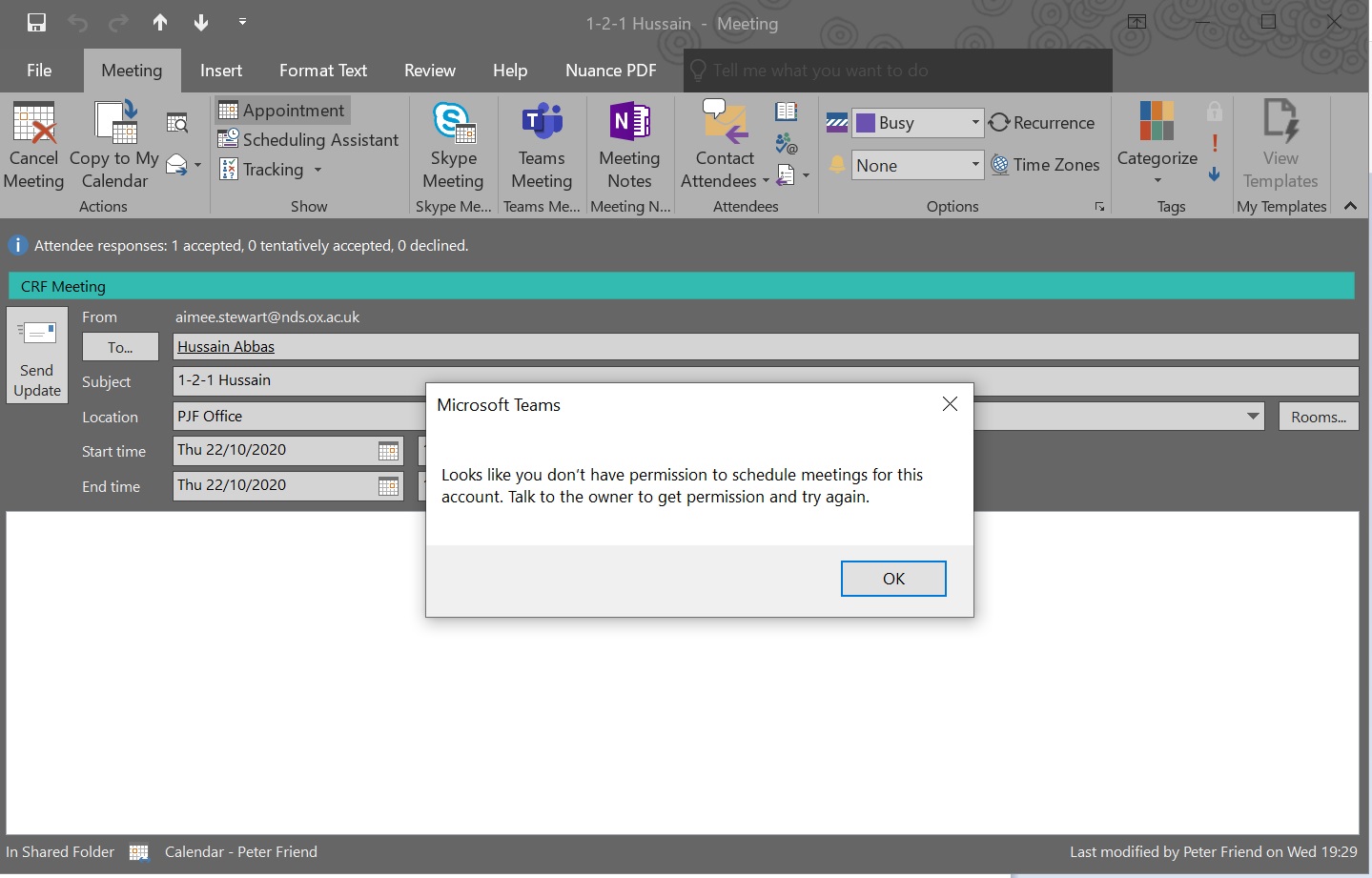Open the Contact Attendees menu
1372x878 pixels.
coord(725,146)
